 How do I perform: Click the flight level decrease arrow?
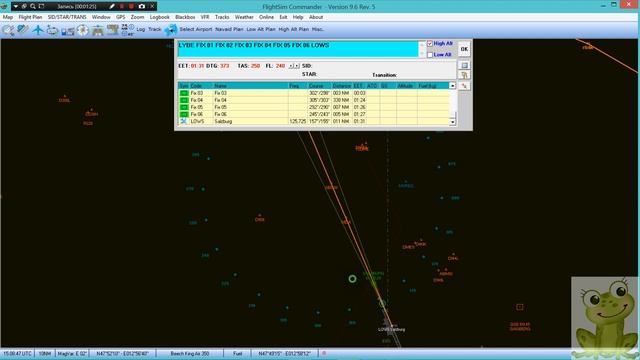[291, 66]
